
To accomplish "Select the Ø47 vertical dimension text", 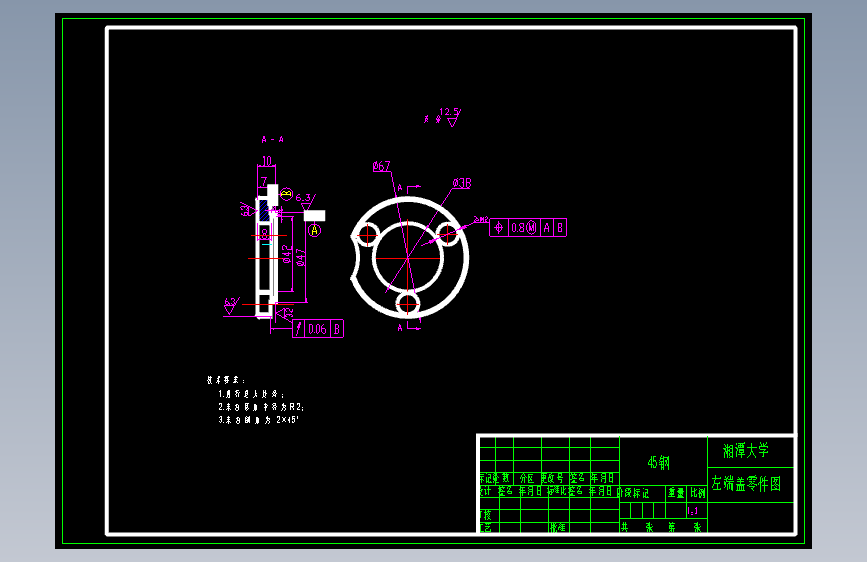I will tap(301, 258).
